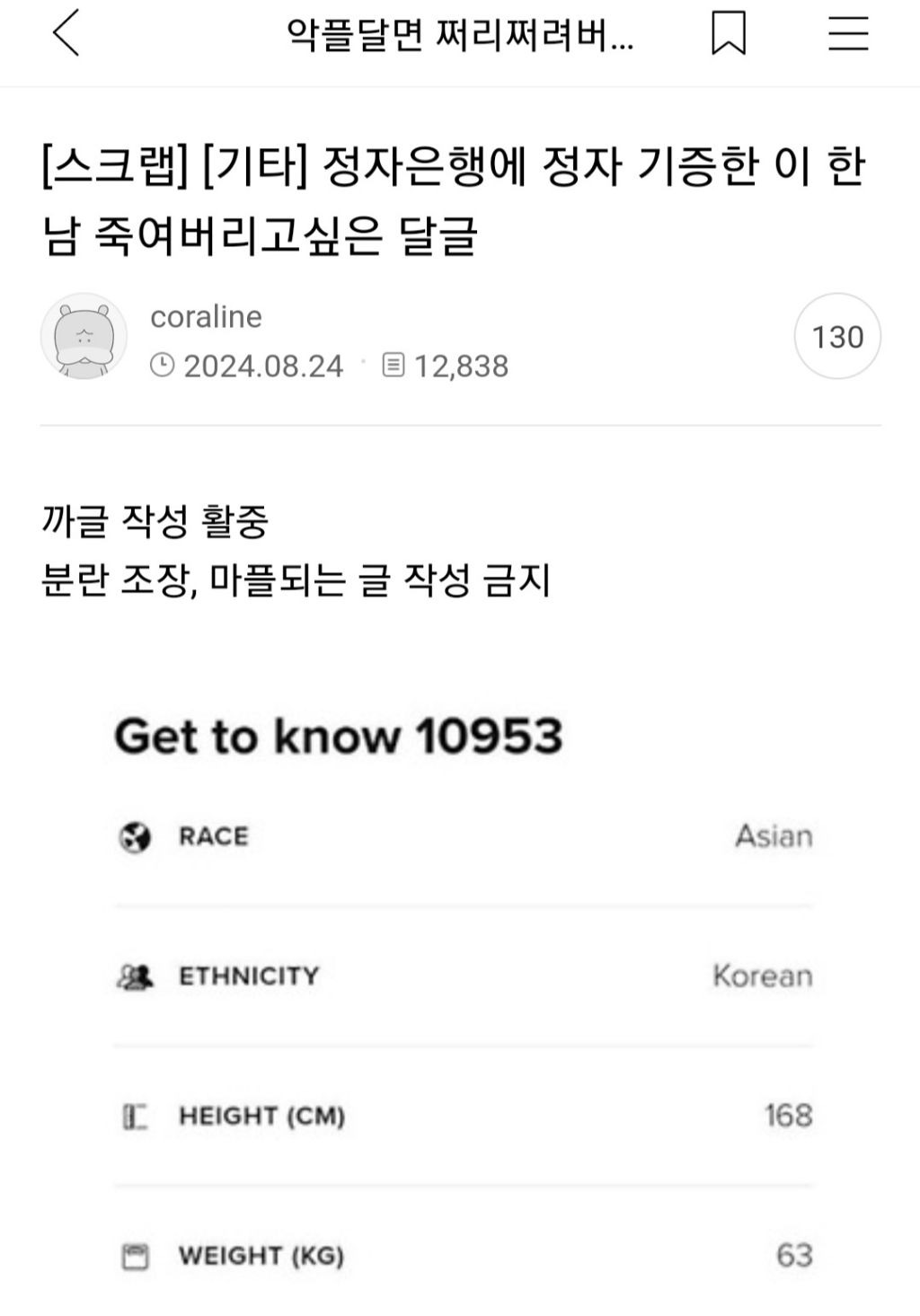Image resolution: width=920 pixels, height=1316 pixels.
Task: Tap the people icon beside ETHNICITY
Action: (x=135, y=976)
